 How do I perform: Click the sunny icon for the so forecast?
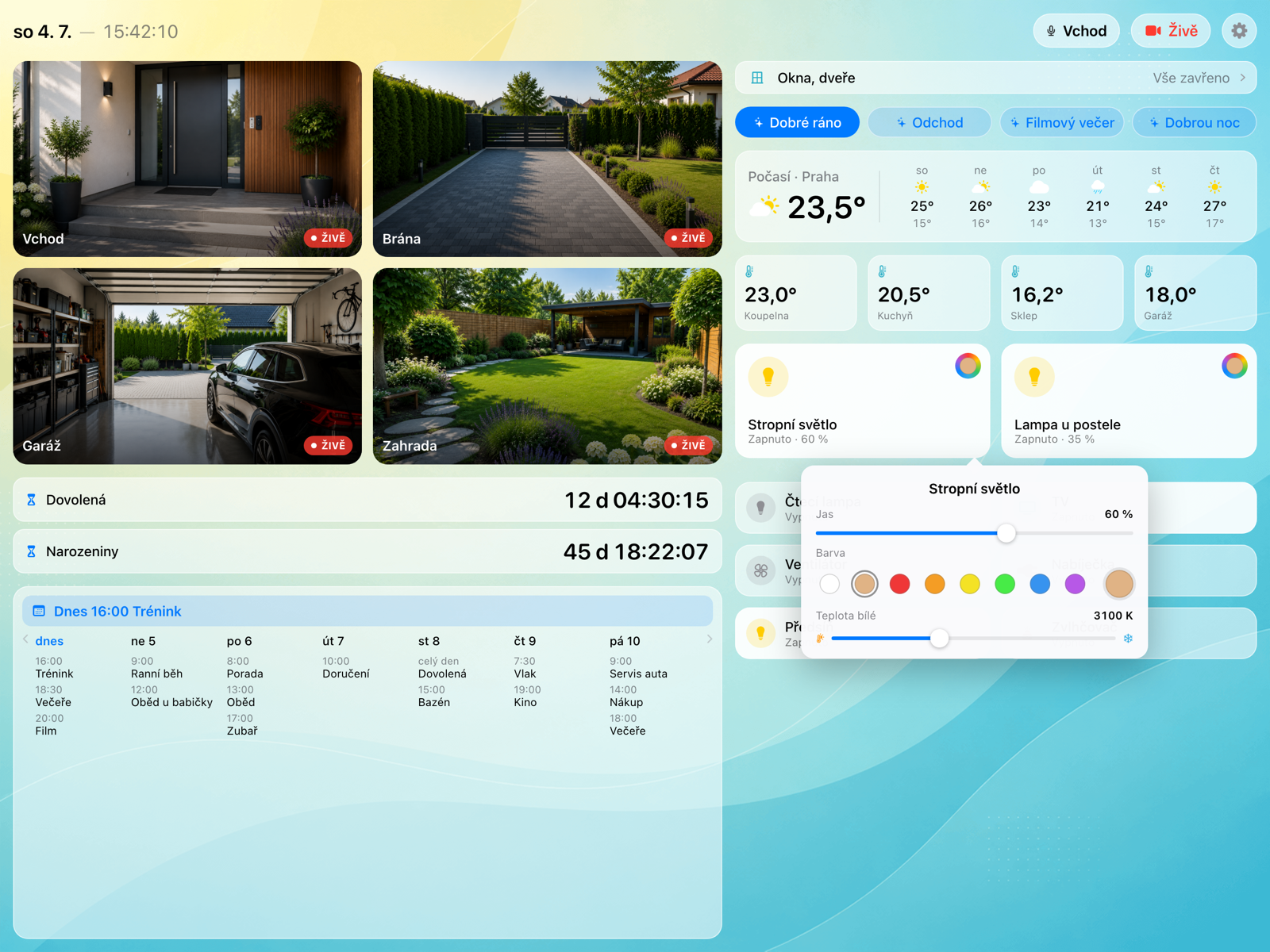tap(922, 187)
